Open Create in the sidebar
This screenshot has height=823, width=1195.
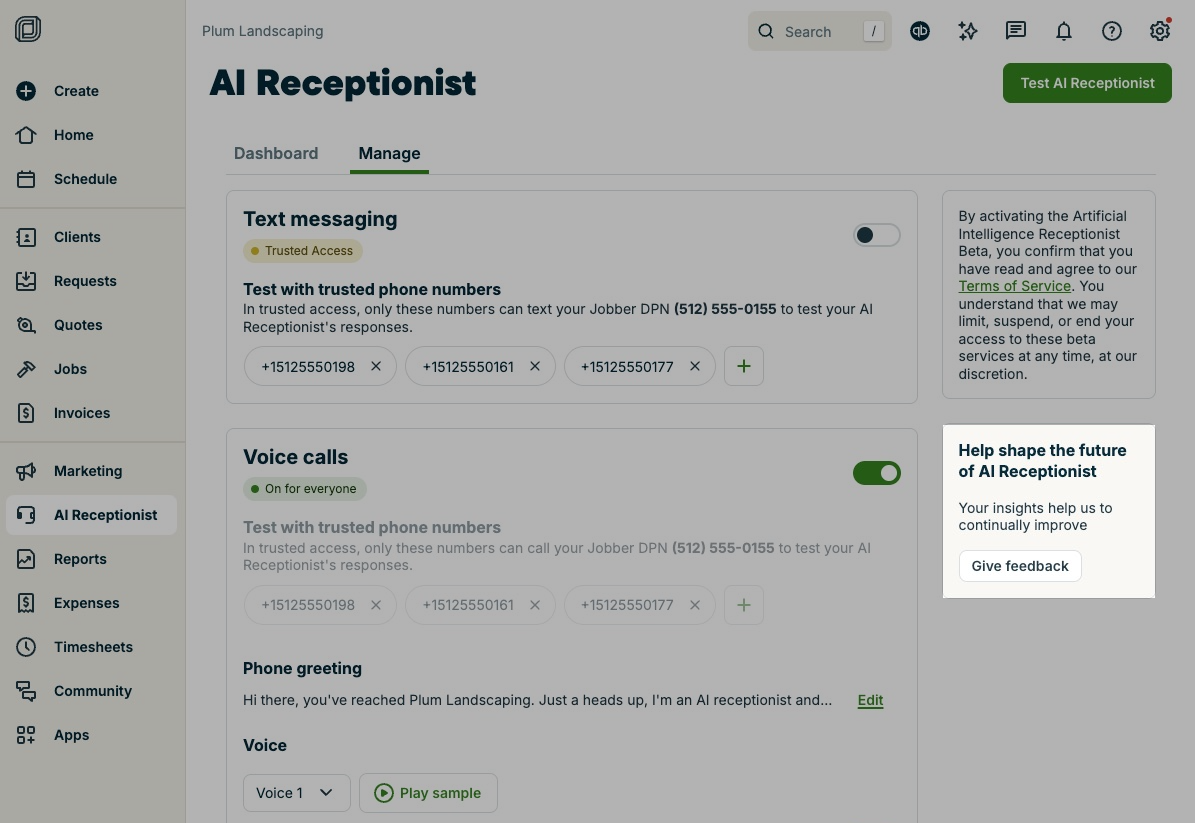pos(76,91)
